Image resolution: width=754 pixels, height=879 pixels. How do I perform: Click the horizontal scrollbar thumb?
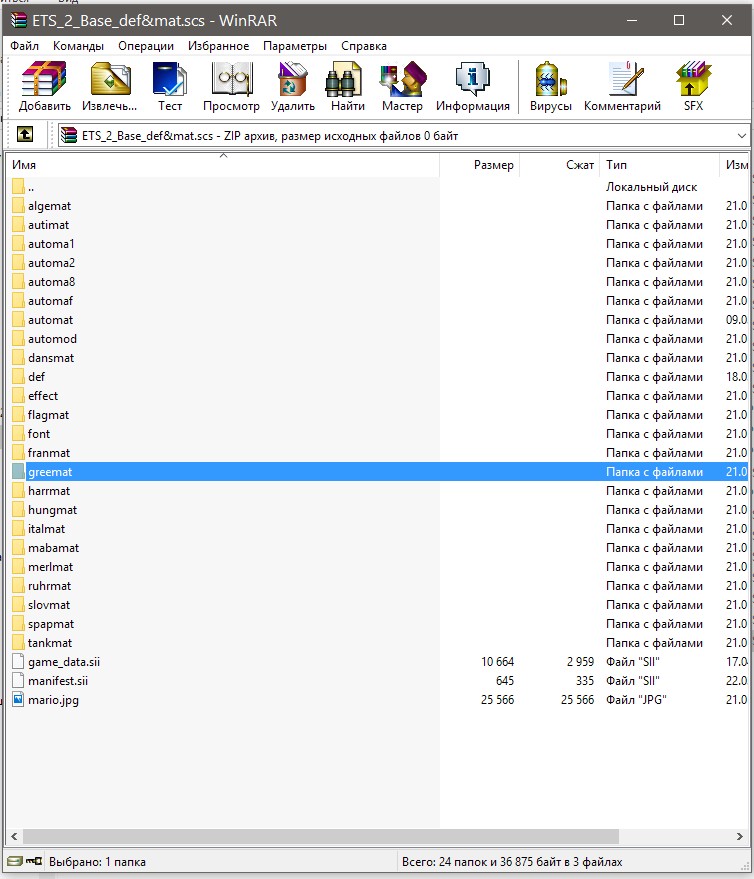tap(320, 836)
